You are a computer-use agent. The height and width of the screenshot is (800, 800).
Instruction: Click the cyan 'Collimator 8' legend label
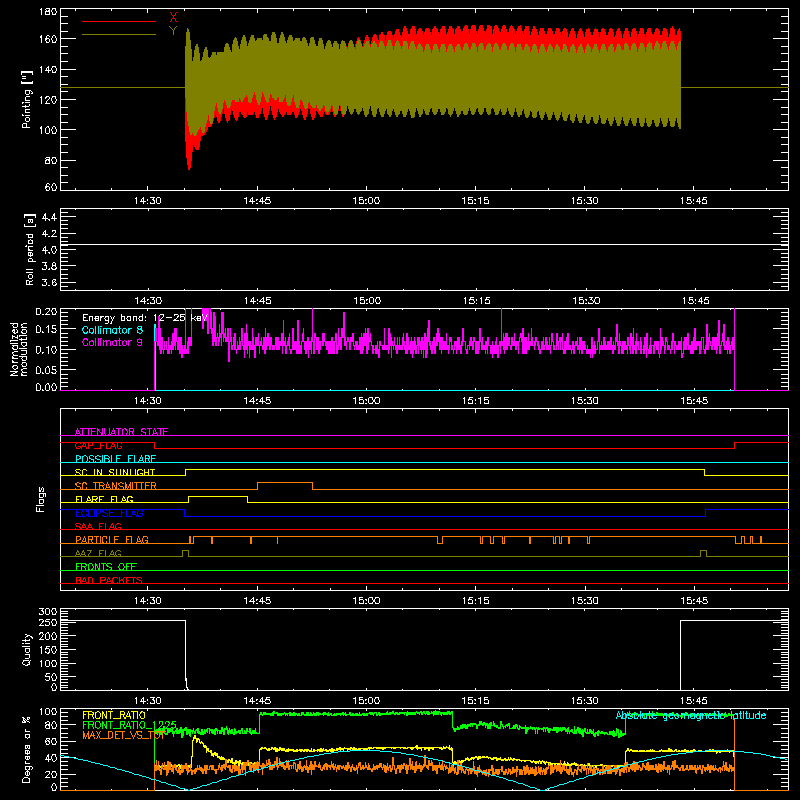[x=112, y=330]
